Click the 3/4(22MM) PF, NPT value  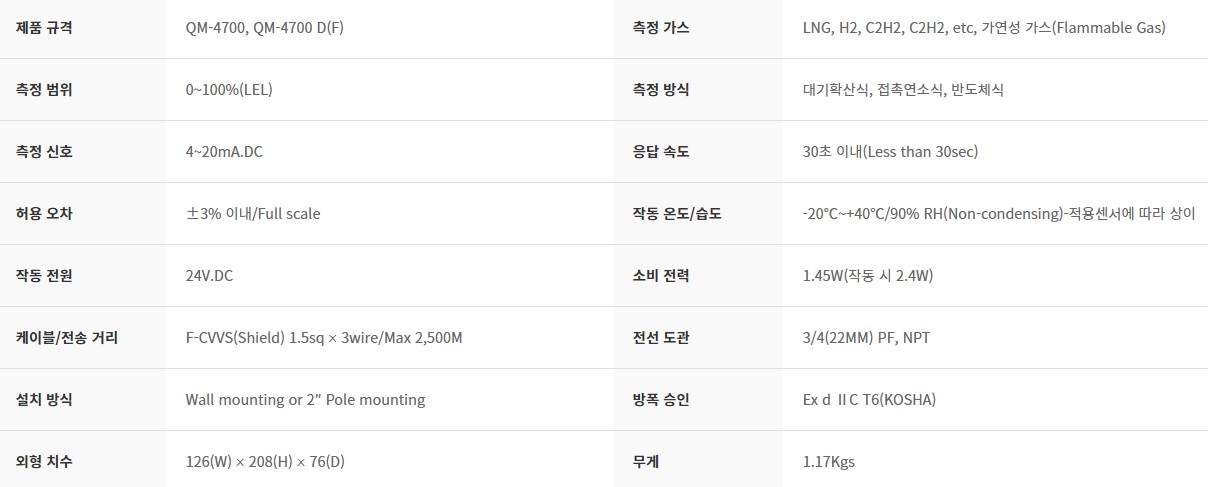click(x=866, y=338)
